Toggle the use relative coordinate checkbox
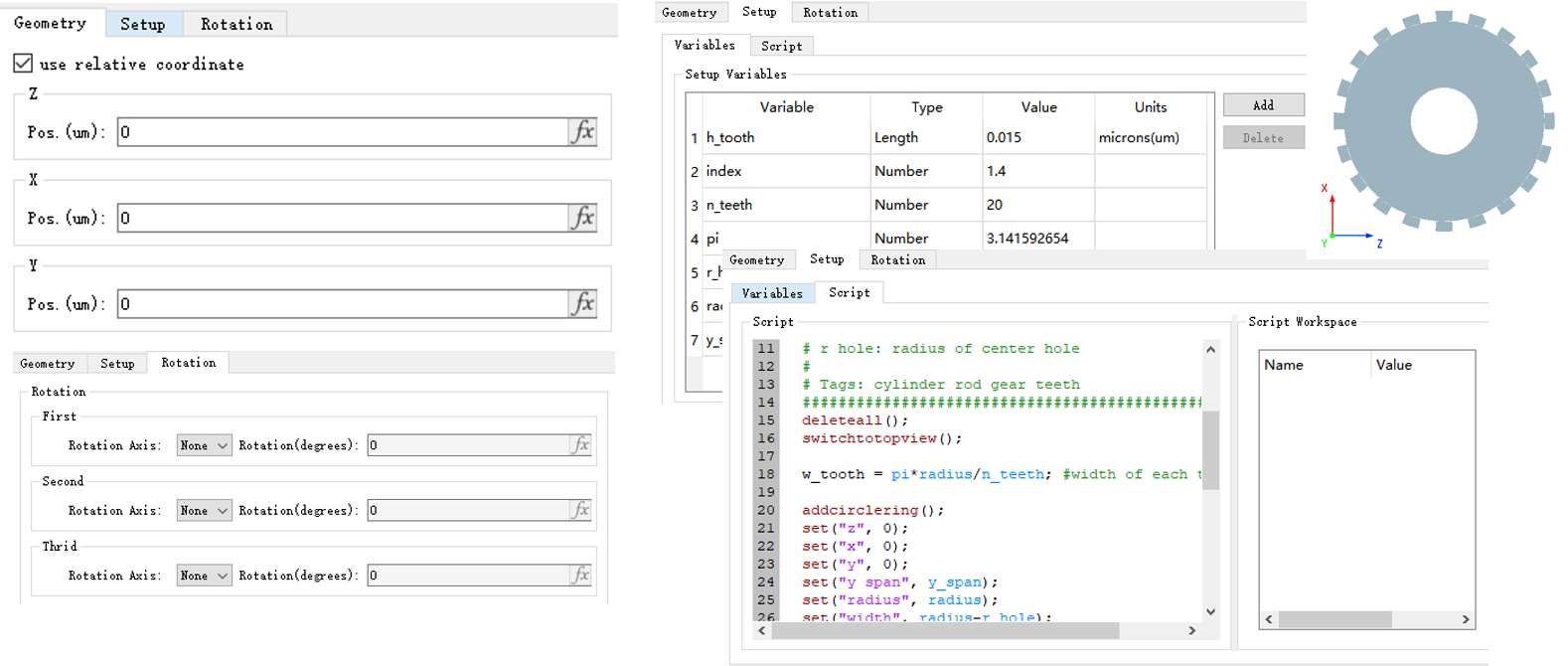The image size is (1568, 666). [23, 64]
